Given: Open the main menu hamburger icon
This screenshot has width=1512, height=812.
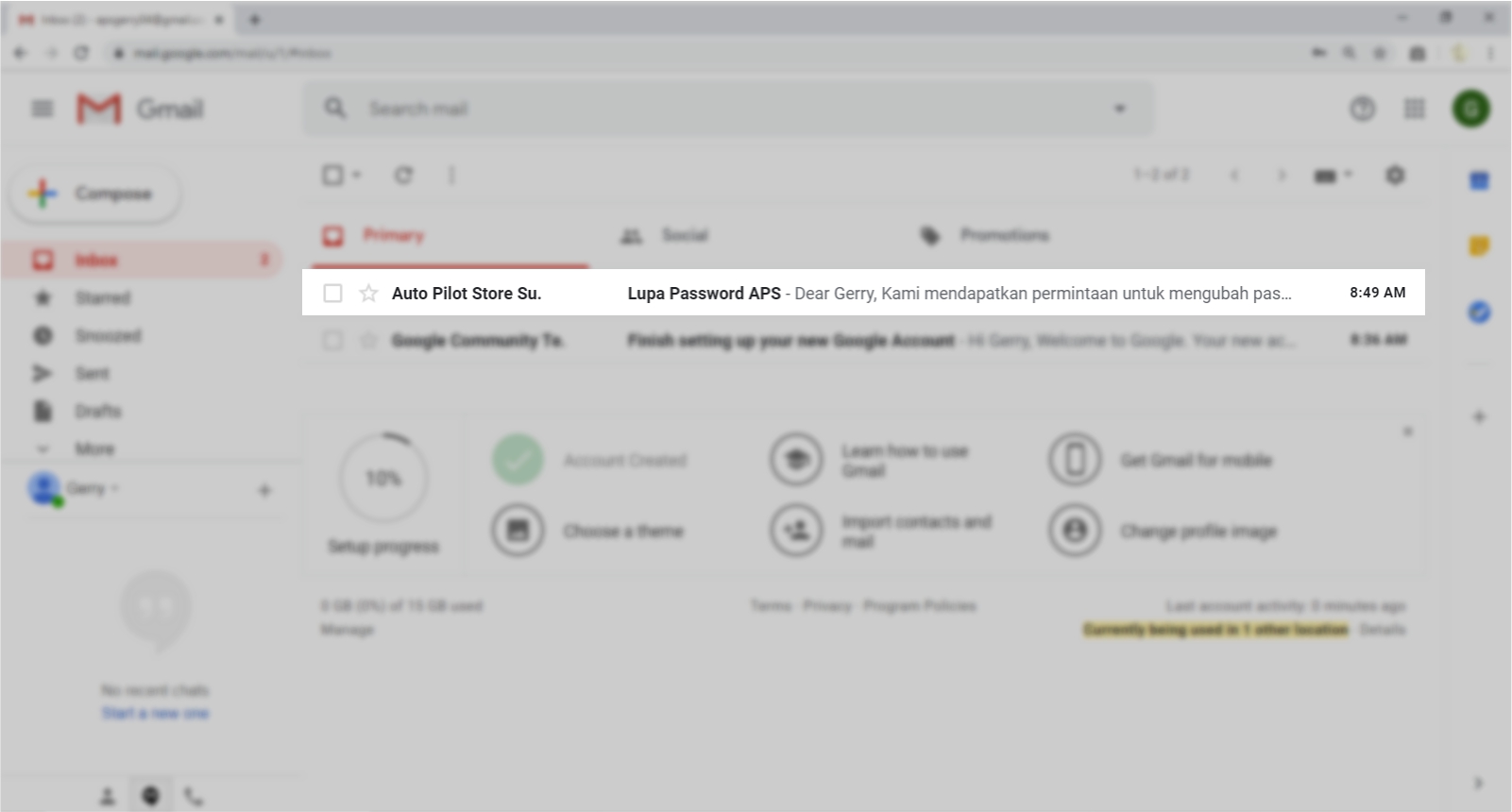Looking at the screenshot, I should 42,110.
